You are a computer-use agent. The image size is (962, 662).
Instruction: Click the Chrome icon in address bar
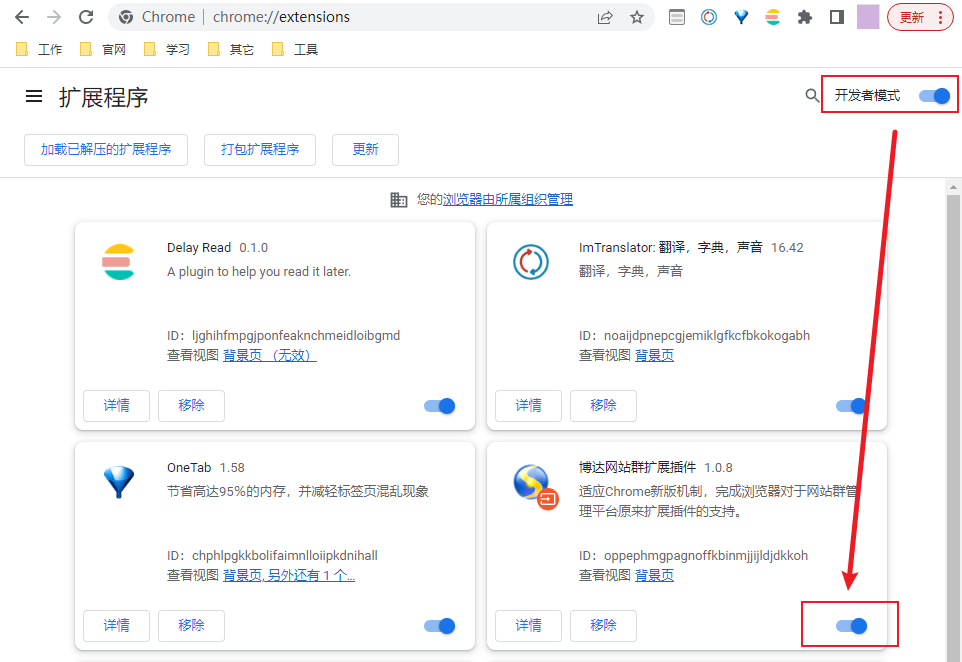click(x=126, y=17)
